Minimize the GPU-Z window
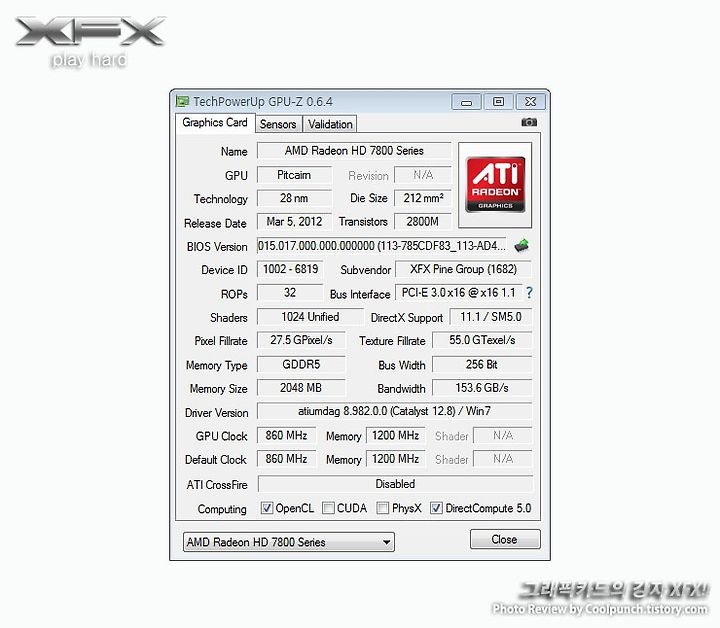 (x=466, y=102)
